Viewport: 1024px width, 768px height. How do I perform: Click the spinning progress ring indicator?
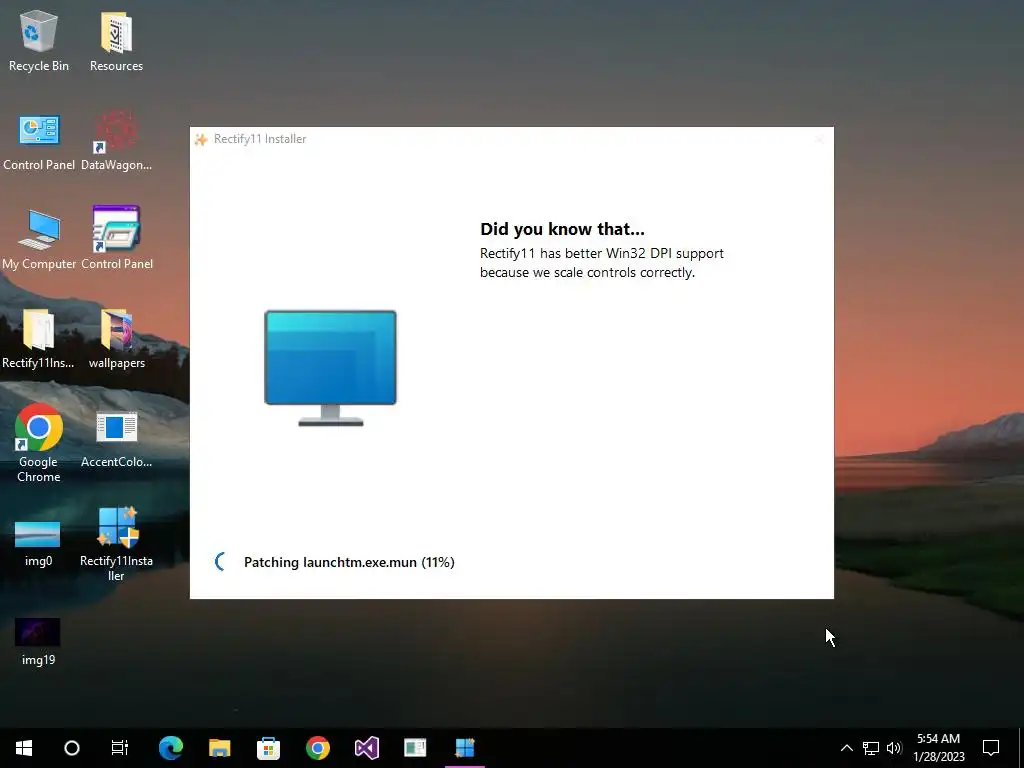click(x=221, y=562)
